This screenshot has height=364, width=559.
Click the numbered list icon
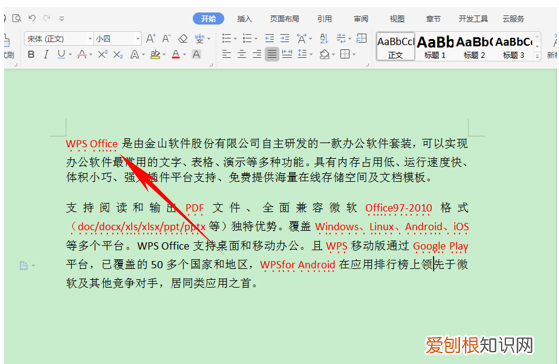click(247, 38)
